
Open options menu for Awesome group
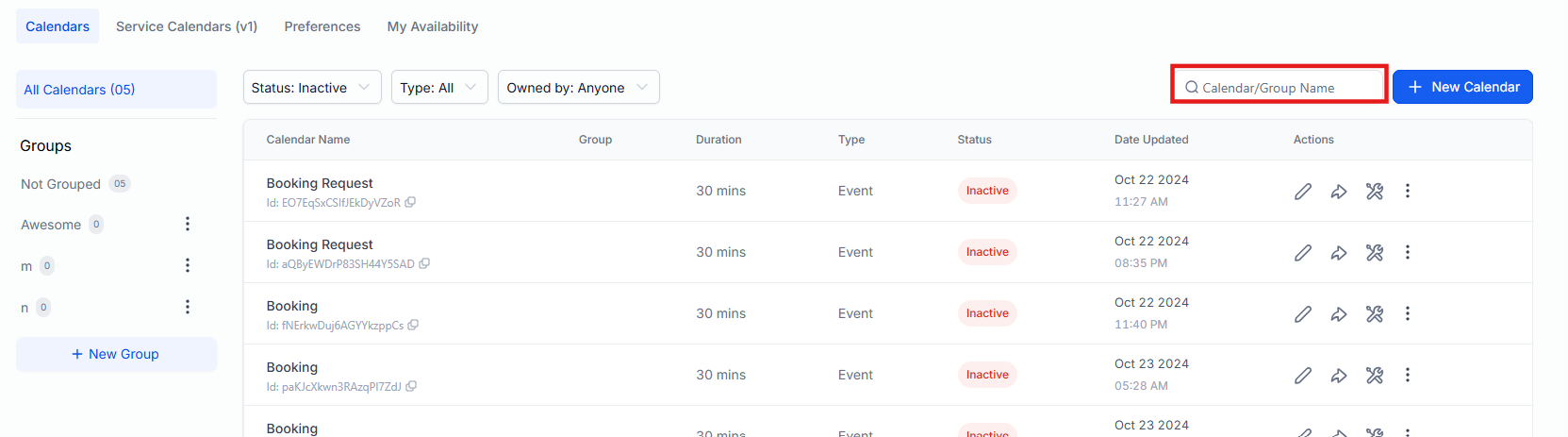188,224
